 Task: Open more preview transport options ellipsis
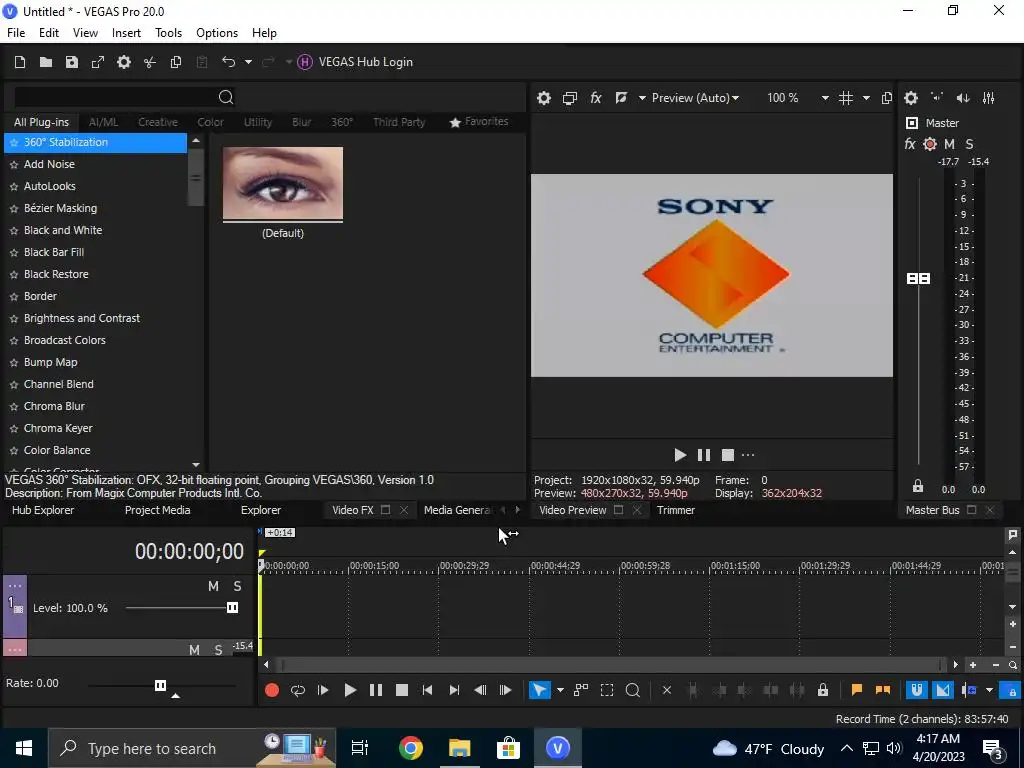(748, 455)
